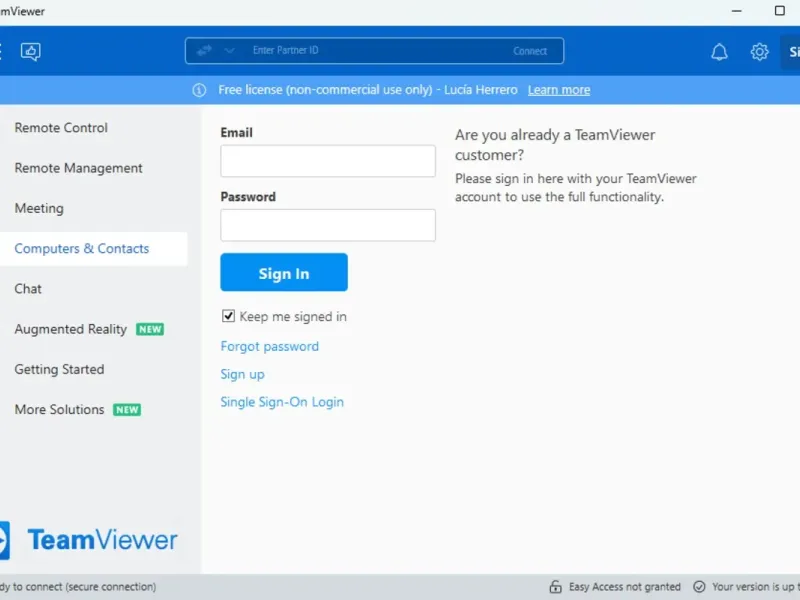Uncheck Keep me signed in
Viewport: 800px width, 600px height.
click(228, 316)
